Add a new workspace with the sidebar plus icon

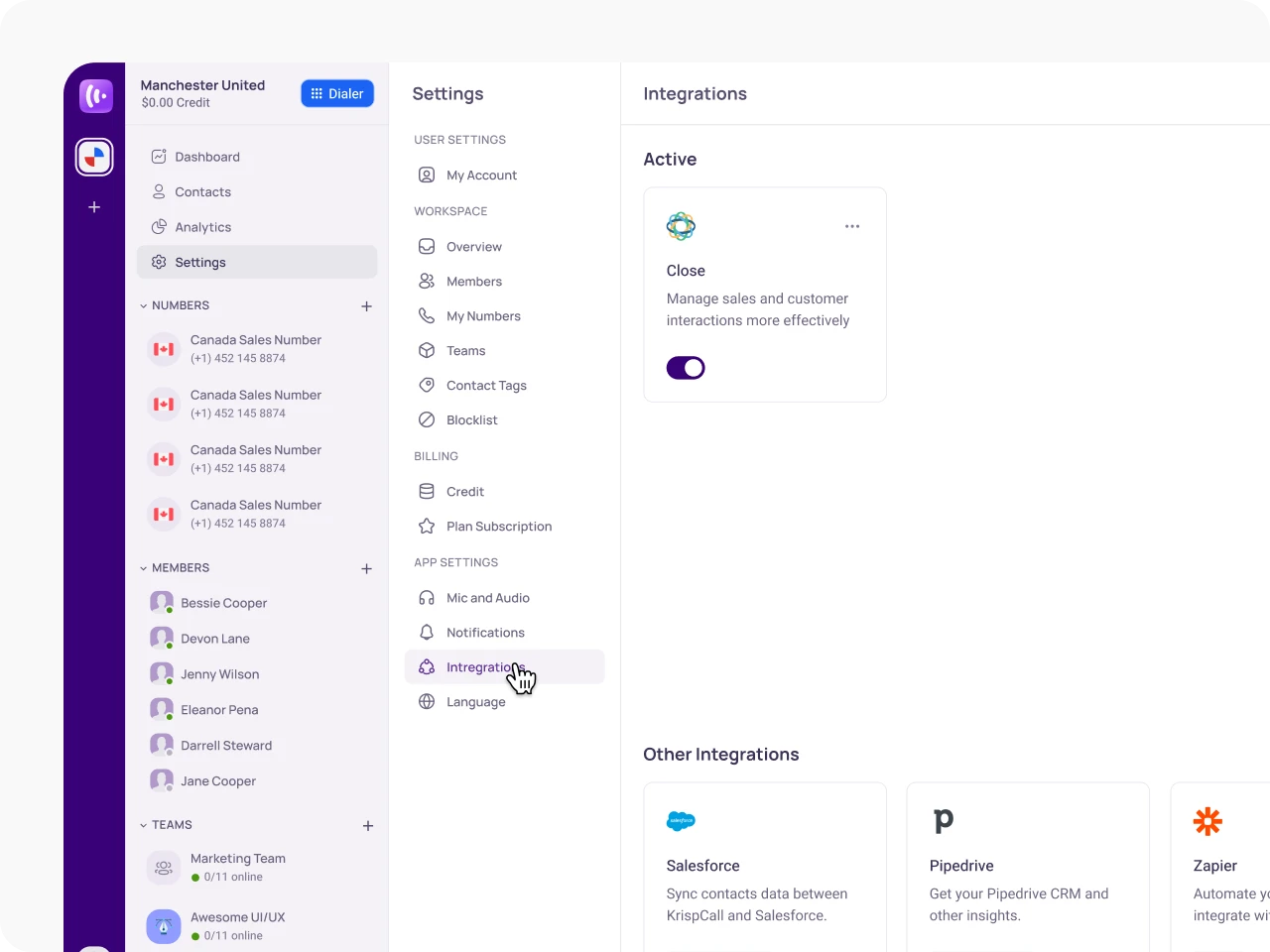[x=94, y=207]
